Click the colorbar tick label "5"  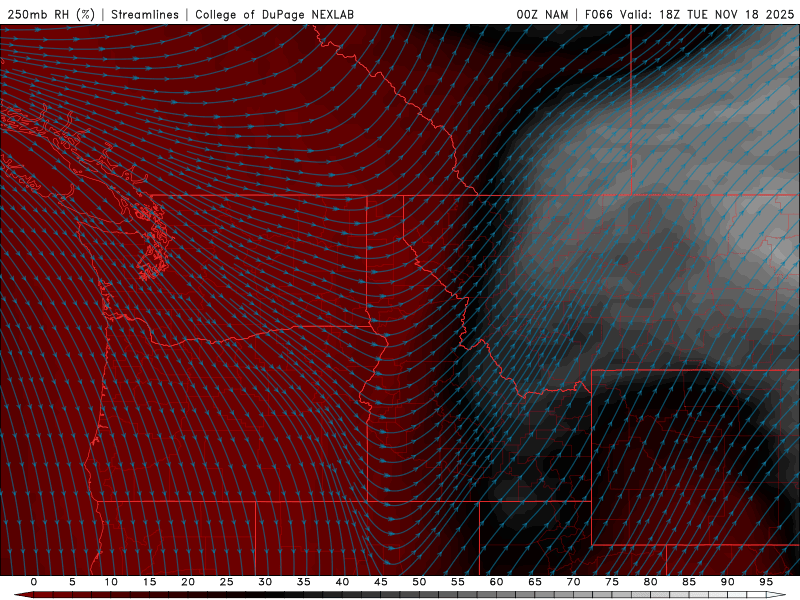pyautogui.click(x=72, y=582)
